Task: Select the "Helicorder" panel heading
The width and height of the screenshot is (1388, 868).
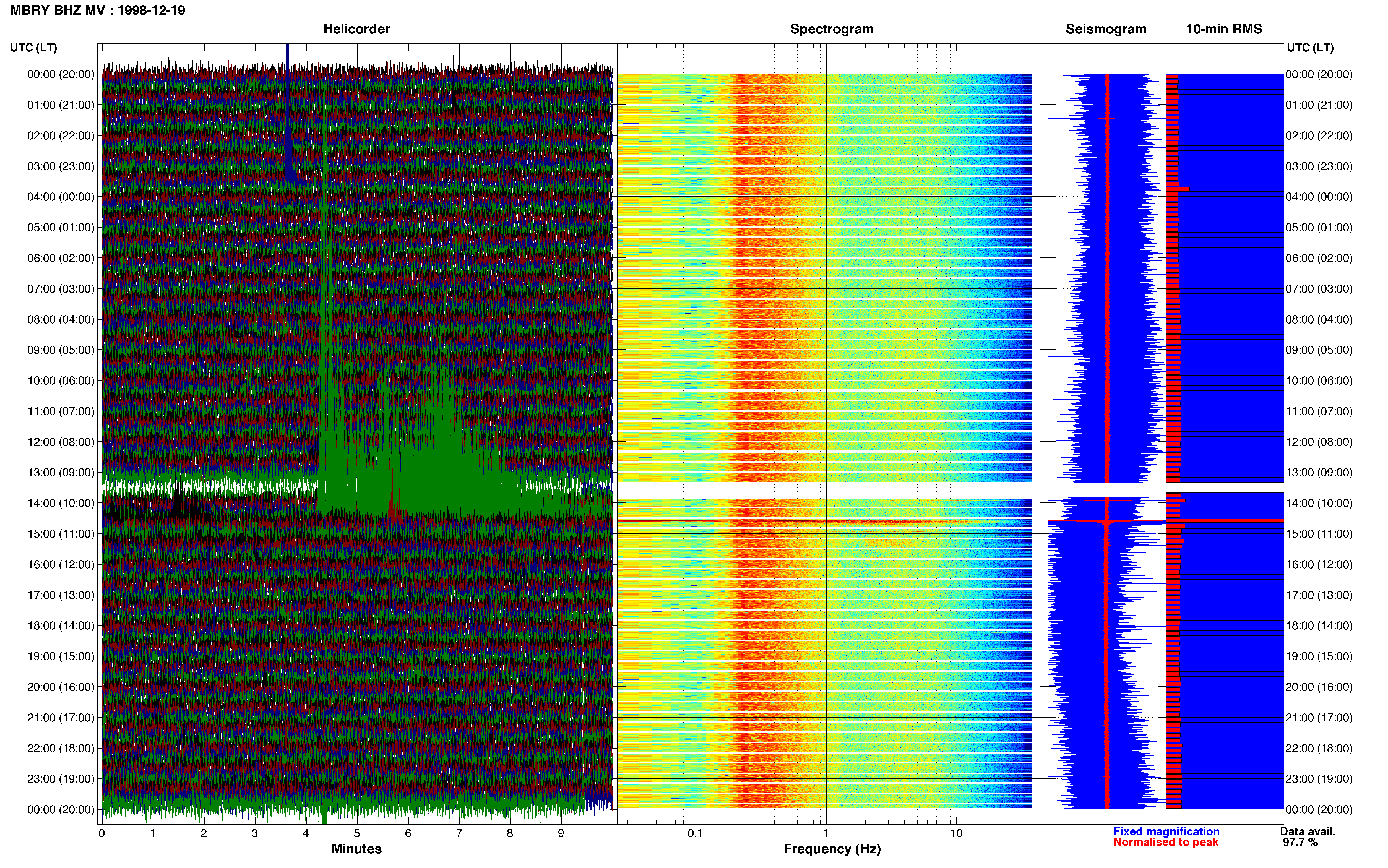Action: click(356, 29)
